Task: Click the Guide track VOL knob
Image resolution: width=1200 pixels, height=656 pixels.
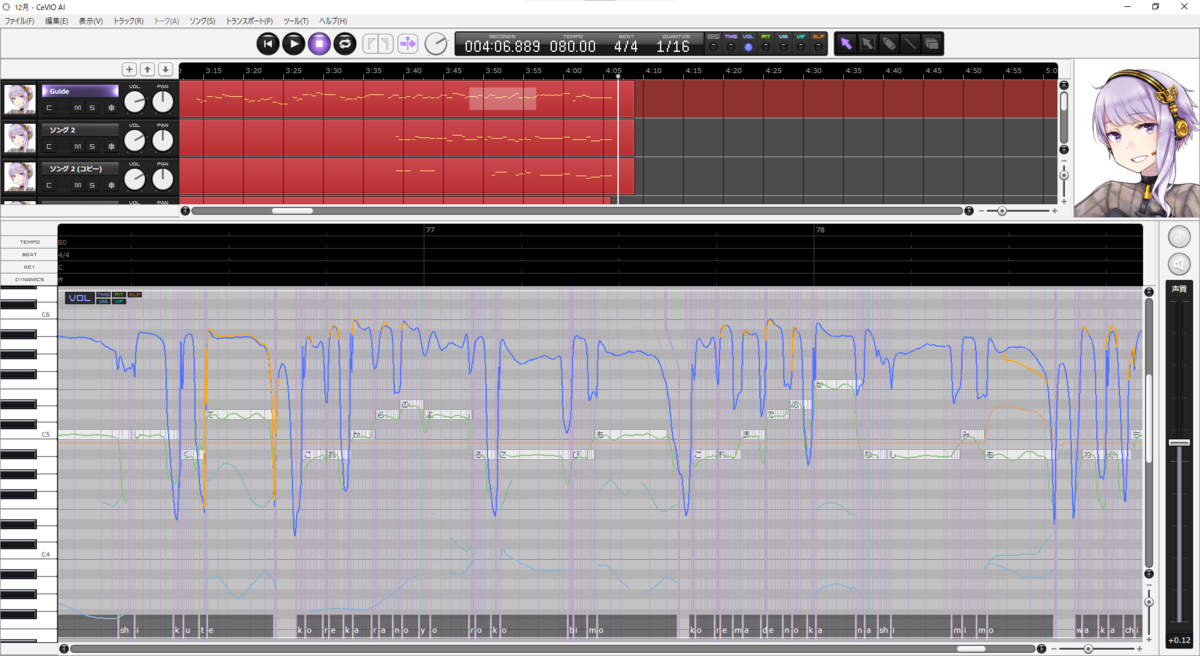Action: tap(134, 102)
